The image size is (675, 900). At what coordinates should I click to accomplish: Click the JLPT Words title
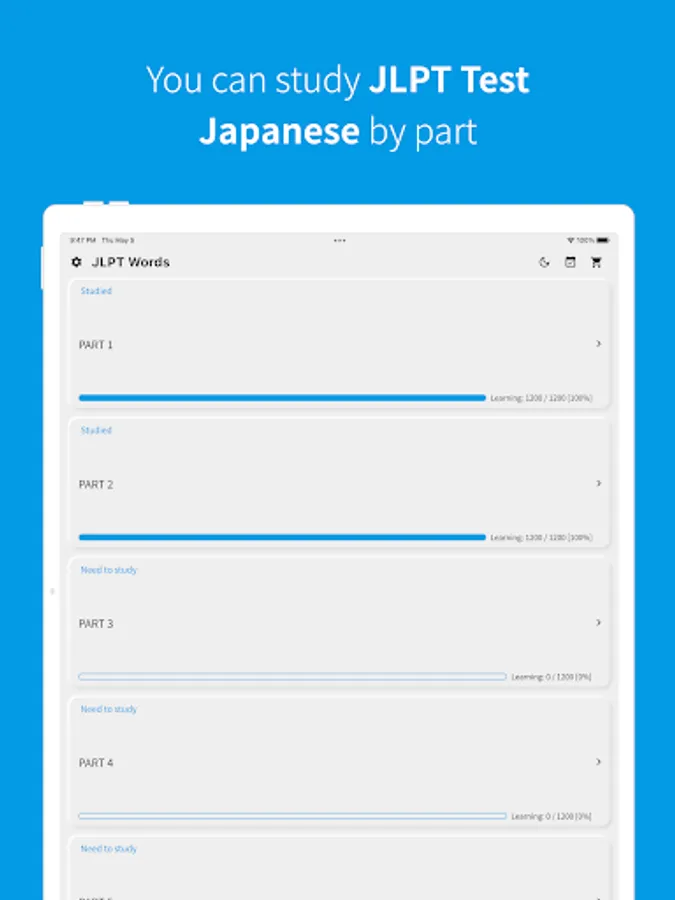131,262
